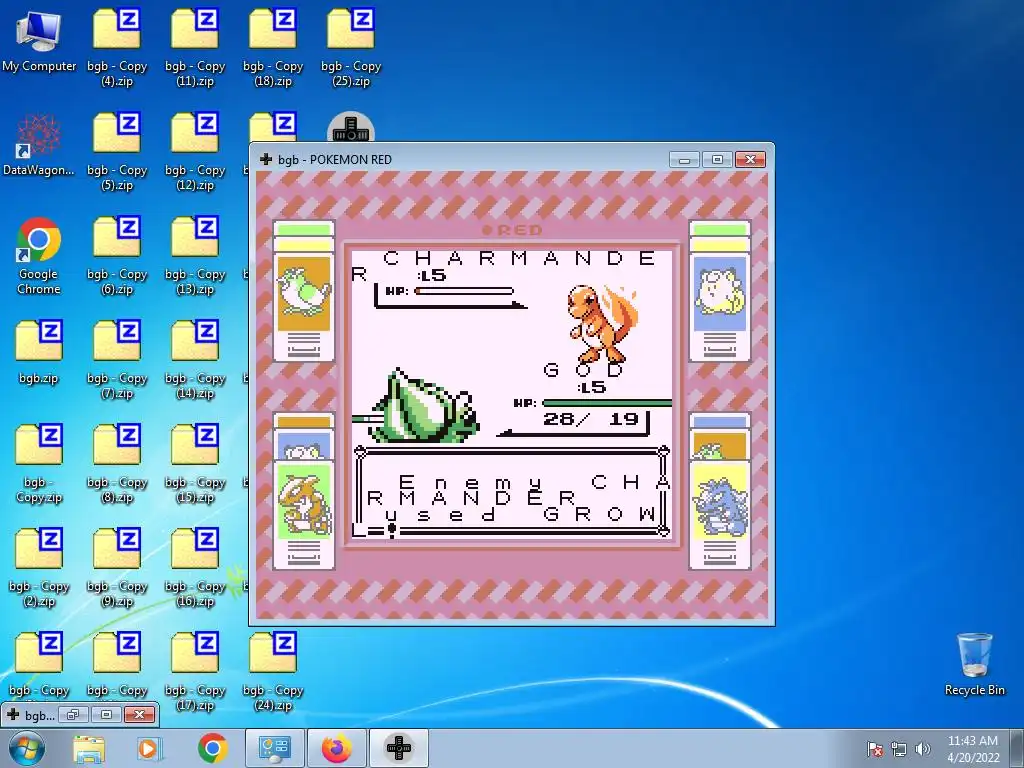
Task: Open the network status tray icon
Action: point(899,749)
